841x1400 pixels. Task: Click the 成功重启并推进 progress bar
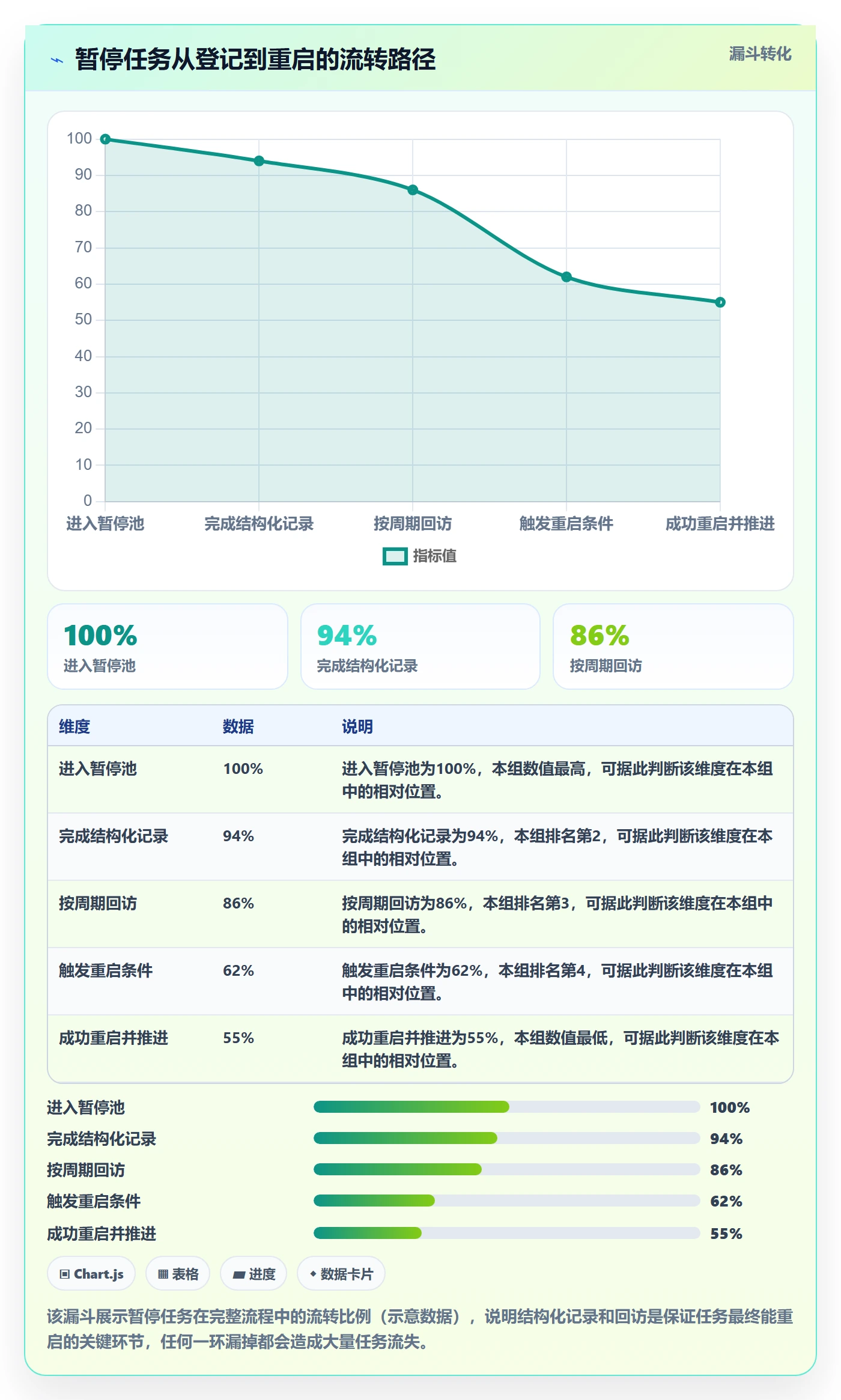[x=507, y=1233]
